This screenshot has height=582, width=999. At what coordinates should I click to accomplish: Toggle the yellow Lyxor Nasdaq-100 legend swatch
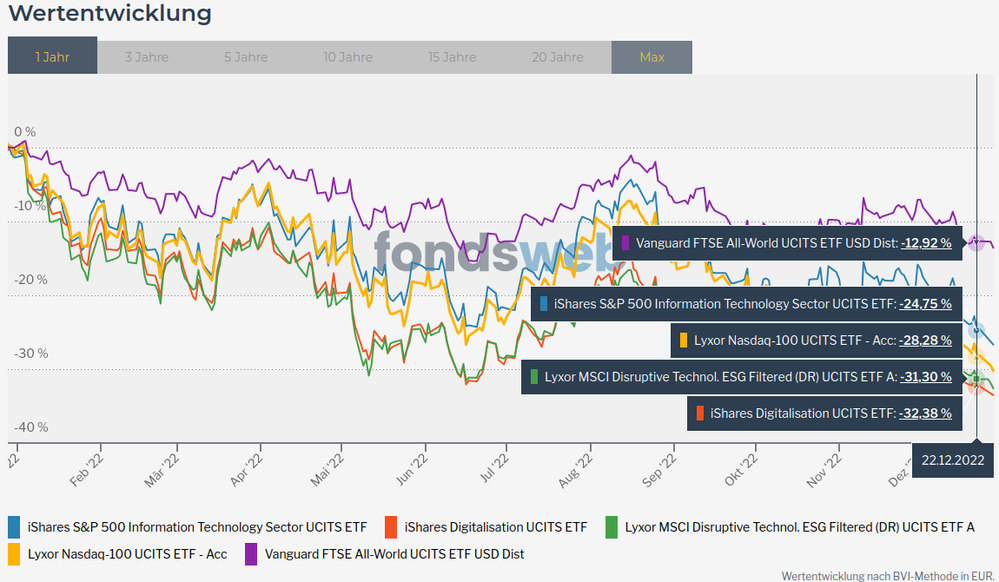pyautogui.click(x=14, y=553)
